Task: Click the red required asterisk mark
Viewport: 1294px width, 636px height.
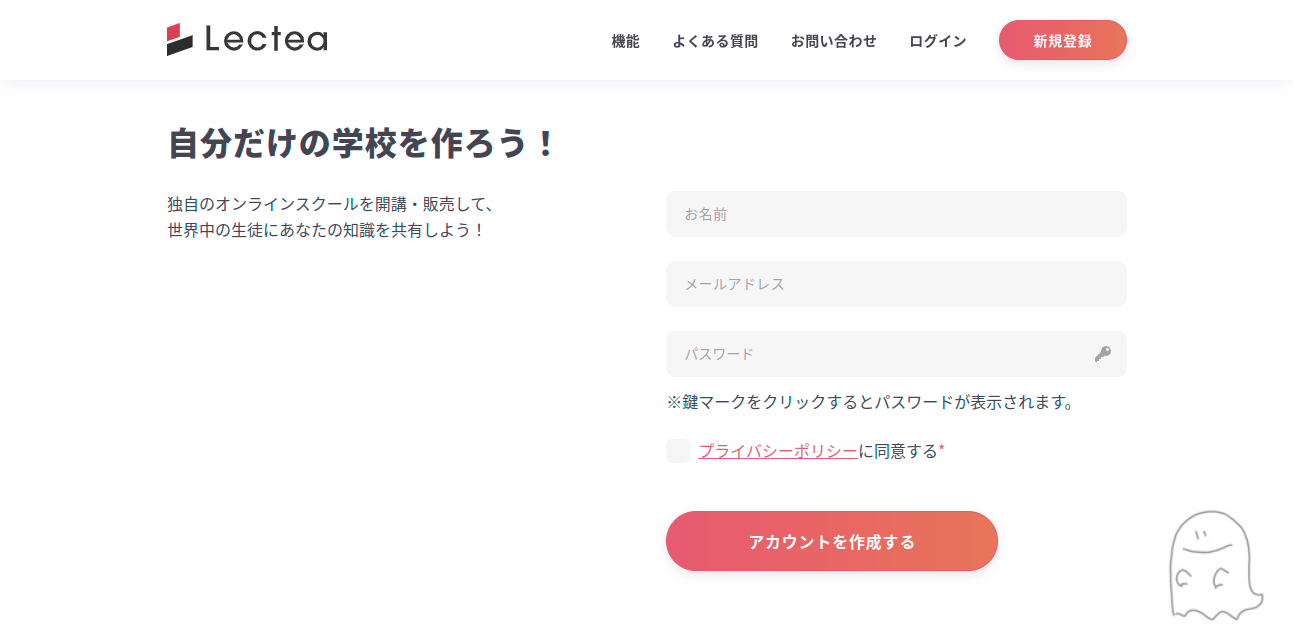Action: coord(942,449)
